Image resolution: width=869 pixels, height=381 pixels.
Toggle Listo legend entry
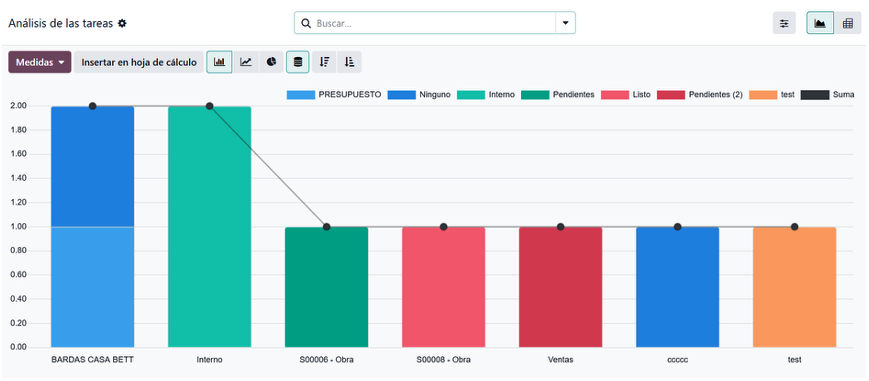626,95
